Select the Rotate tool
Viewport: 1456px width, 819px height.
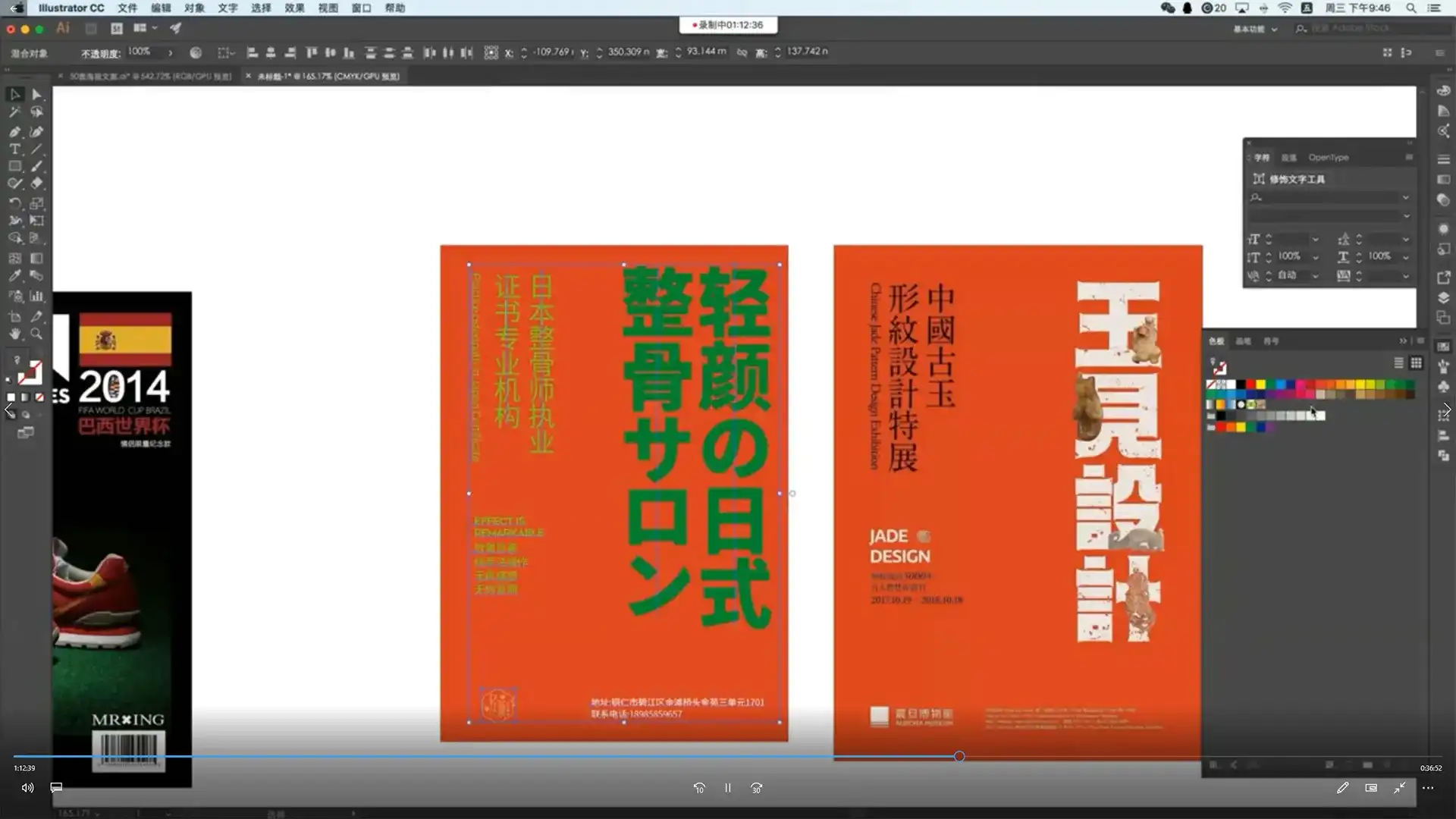[15, 202]
